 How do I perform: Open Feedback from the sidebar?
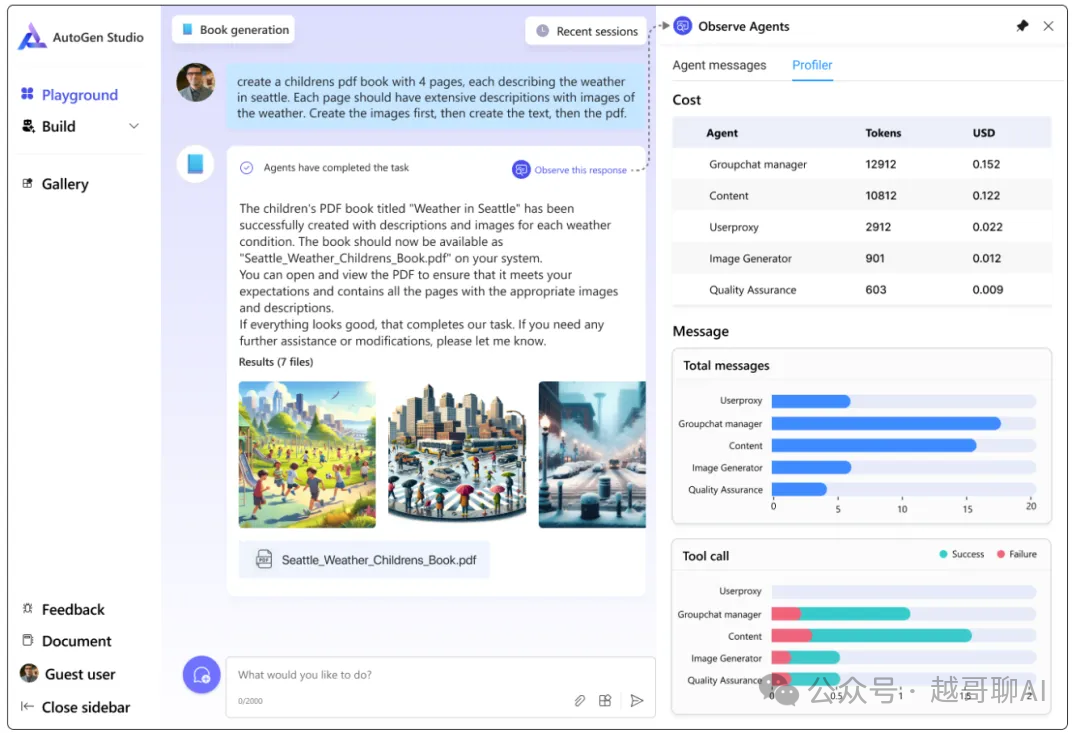coord(73,610)
